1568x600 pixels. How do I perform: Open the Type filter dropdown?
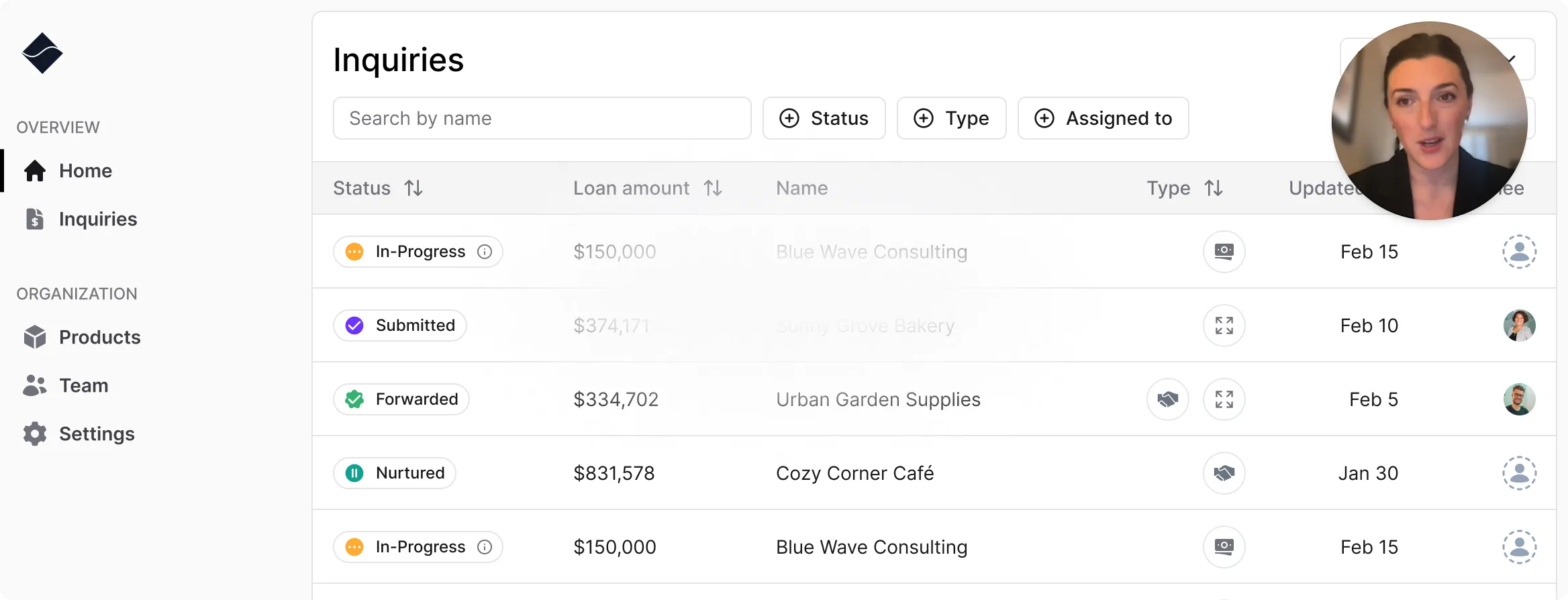[x=951, y=119]
